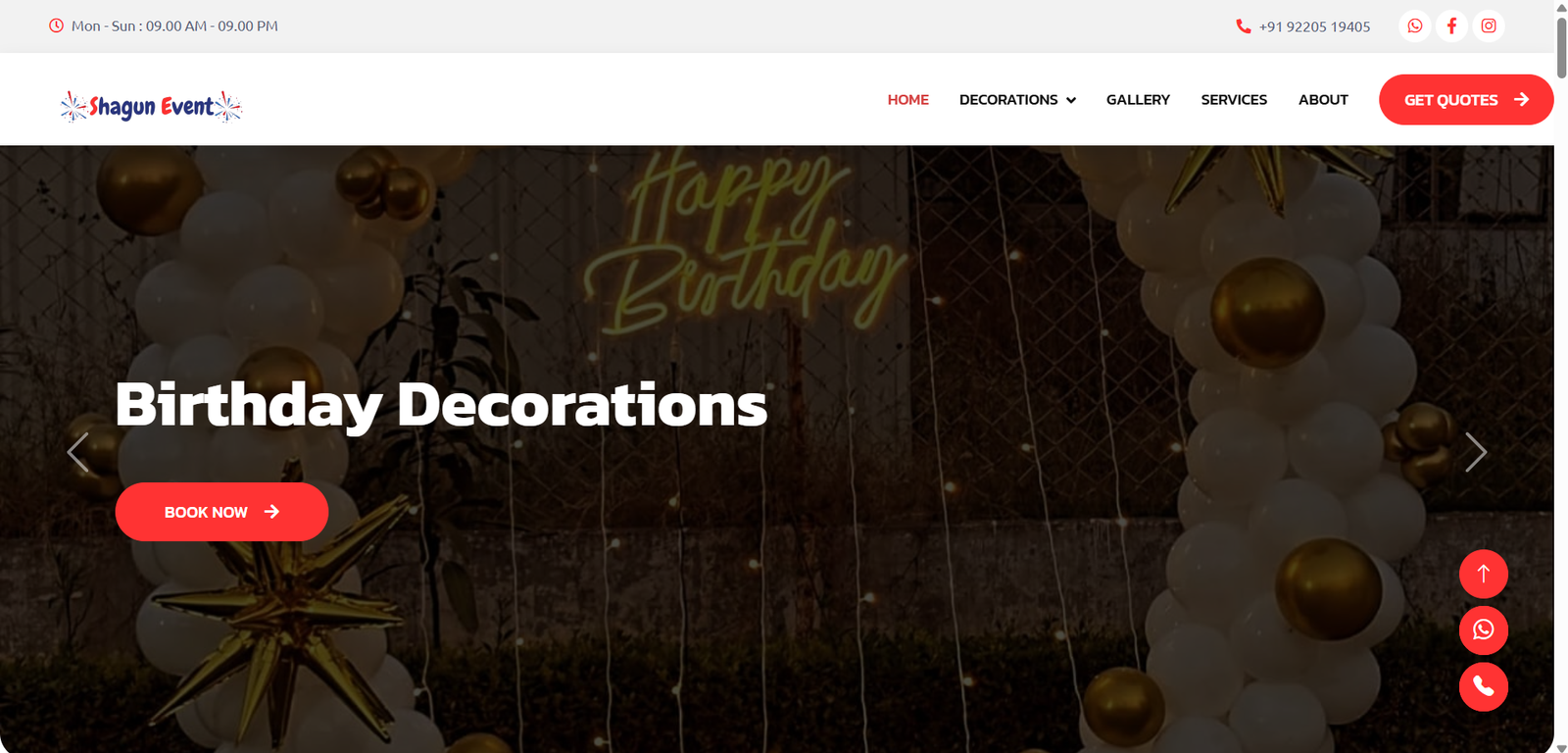Click the floating WhatsApp chat button
This screenshot has width=1568, height=753.
[x=1484, y=629]
